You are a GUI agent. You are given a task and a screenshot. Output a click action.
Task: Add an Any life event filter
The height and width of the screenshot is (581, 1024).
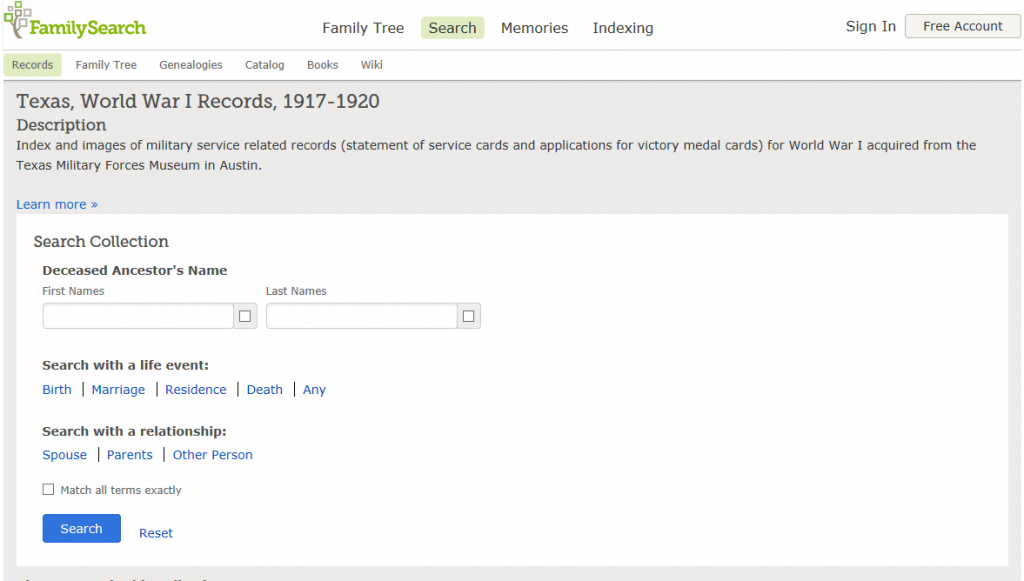click(314, 390)
